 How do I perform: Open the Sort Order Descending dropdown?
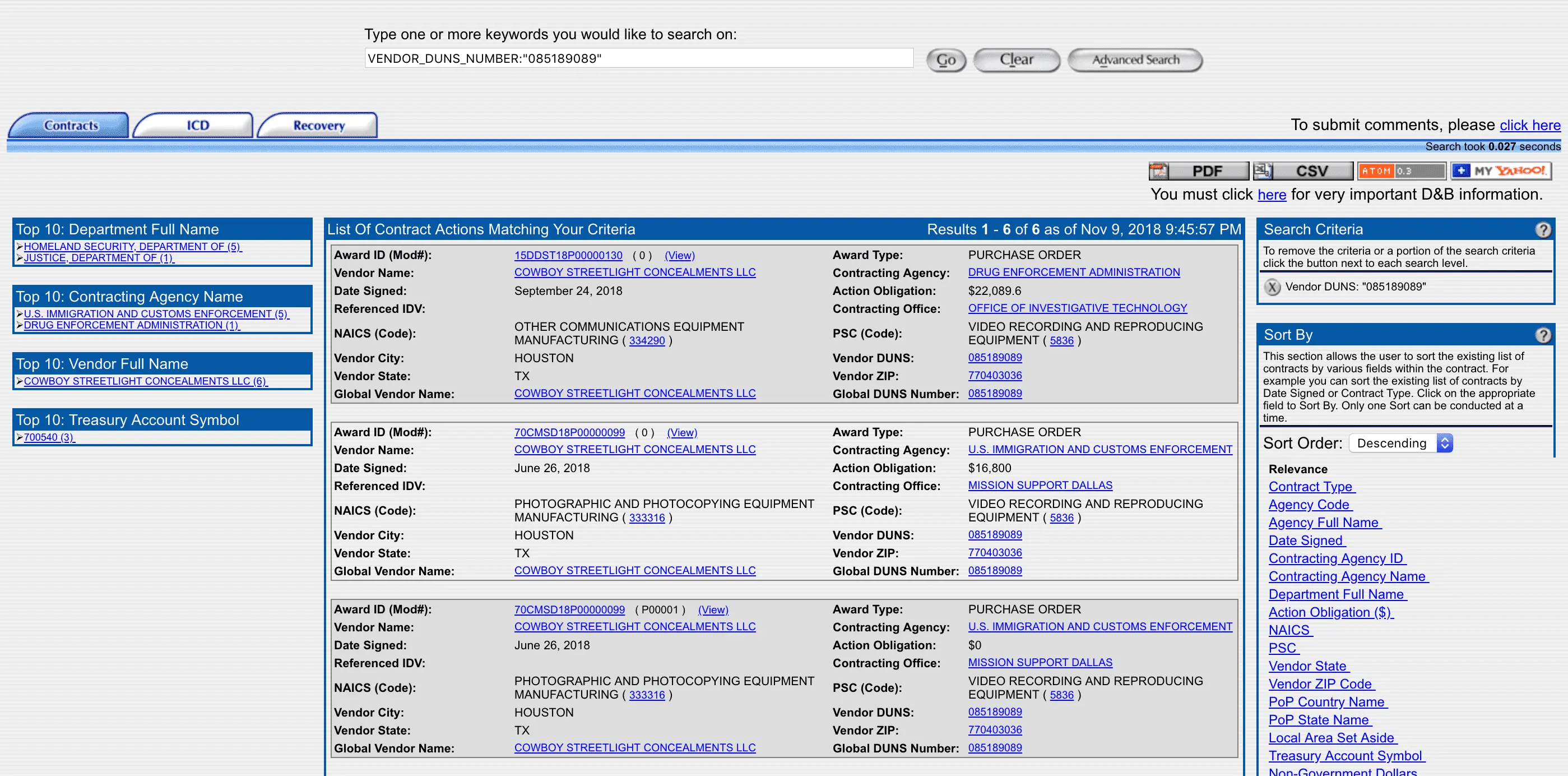point(1400,443)
